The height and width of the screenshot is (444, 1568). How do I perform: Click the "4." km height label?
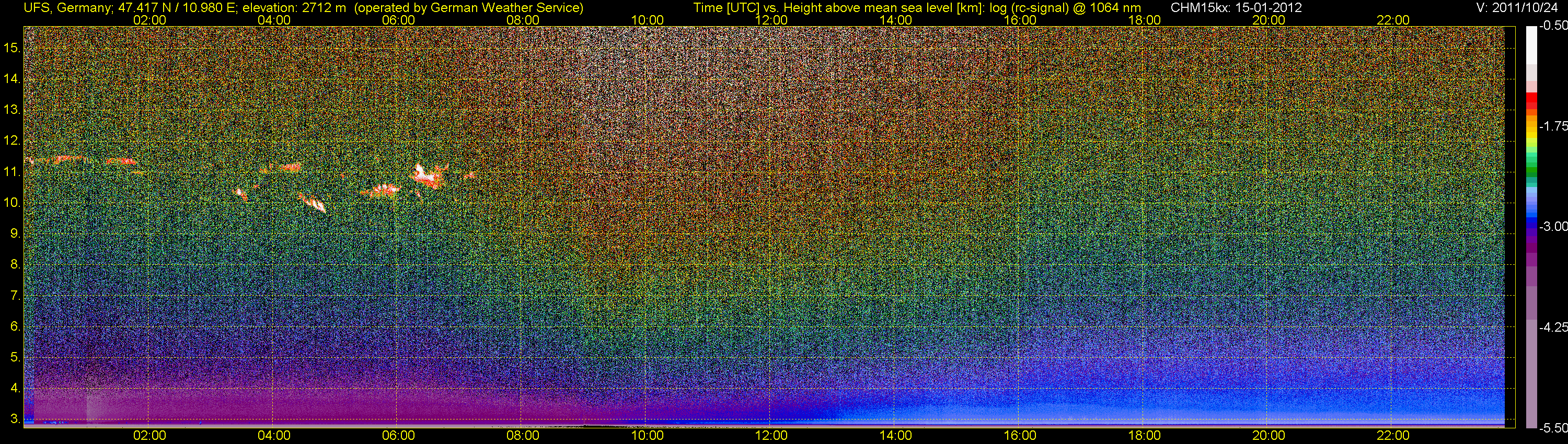(16, 388)
